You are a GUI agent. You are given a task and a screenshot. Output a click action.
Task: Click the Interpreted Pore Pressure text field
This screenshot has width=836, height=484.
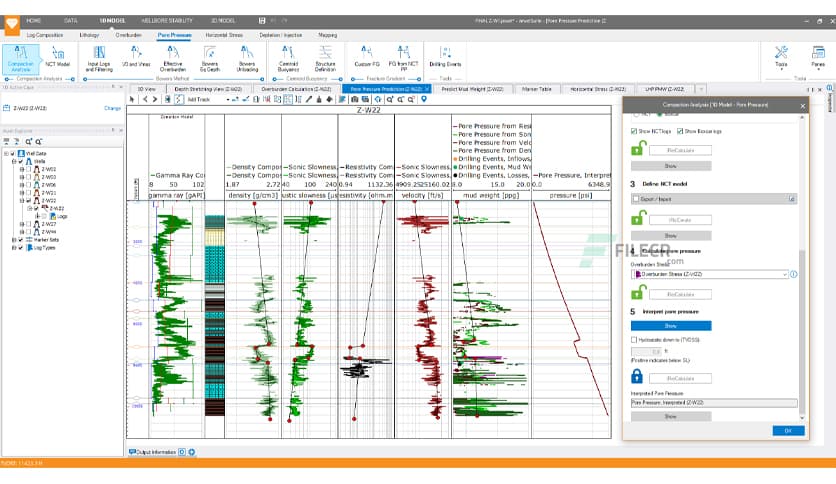(x=713, y=402)
